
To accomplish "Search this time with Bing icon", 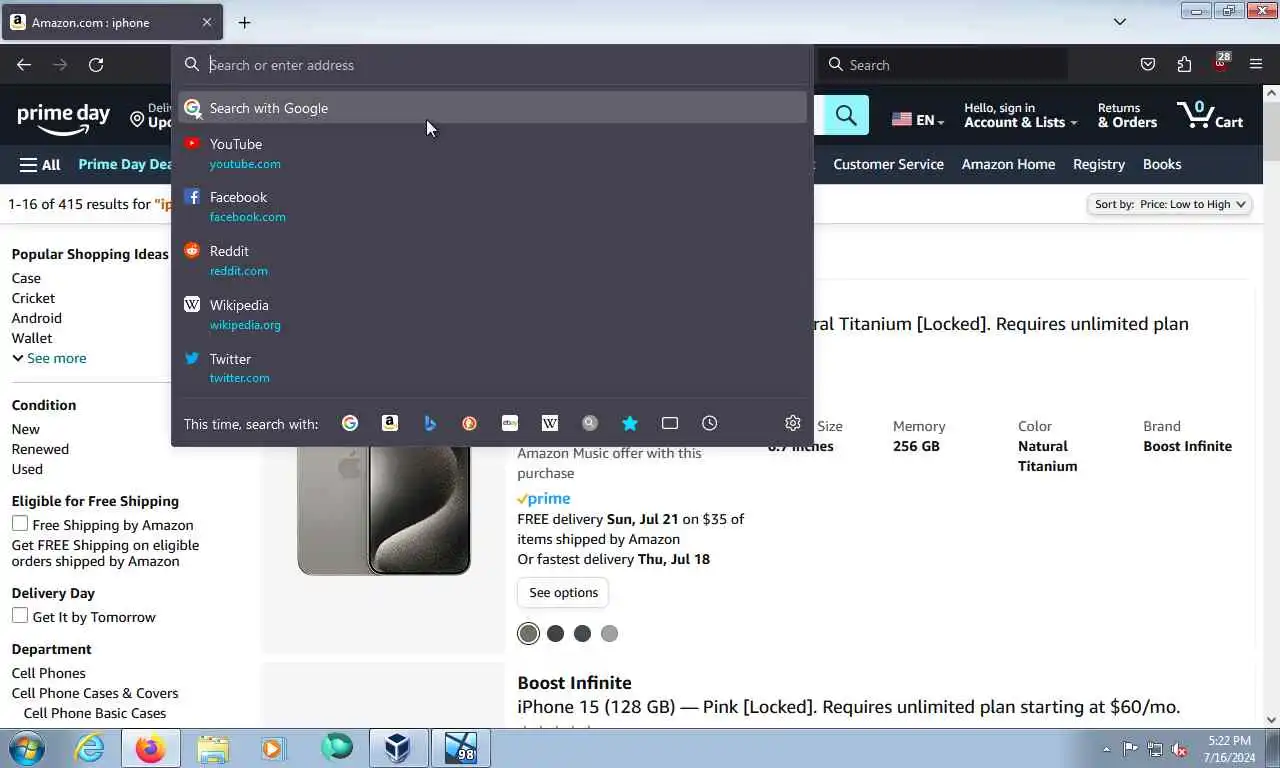I will [430, 423].
